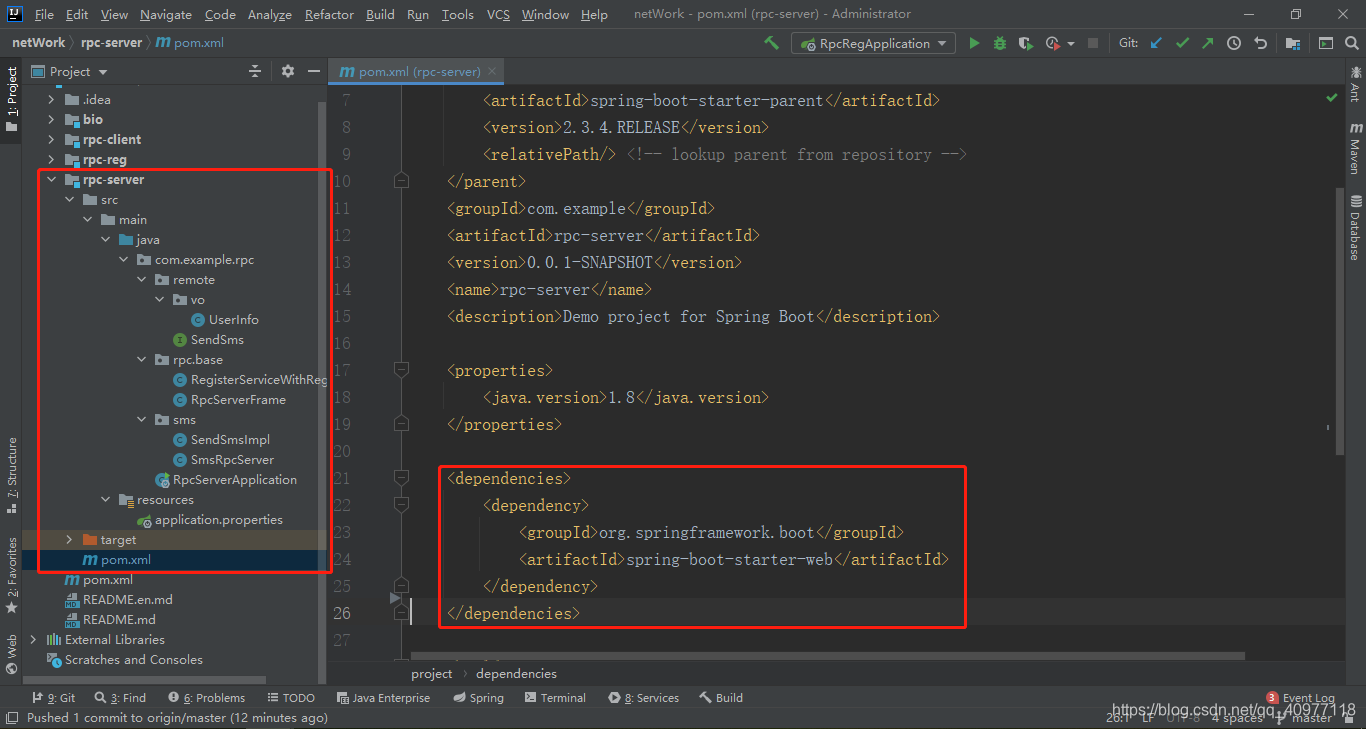1366x729 pixels.
Task: Open the TODO tool window
Action: (291, 698)
